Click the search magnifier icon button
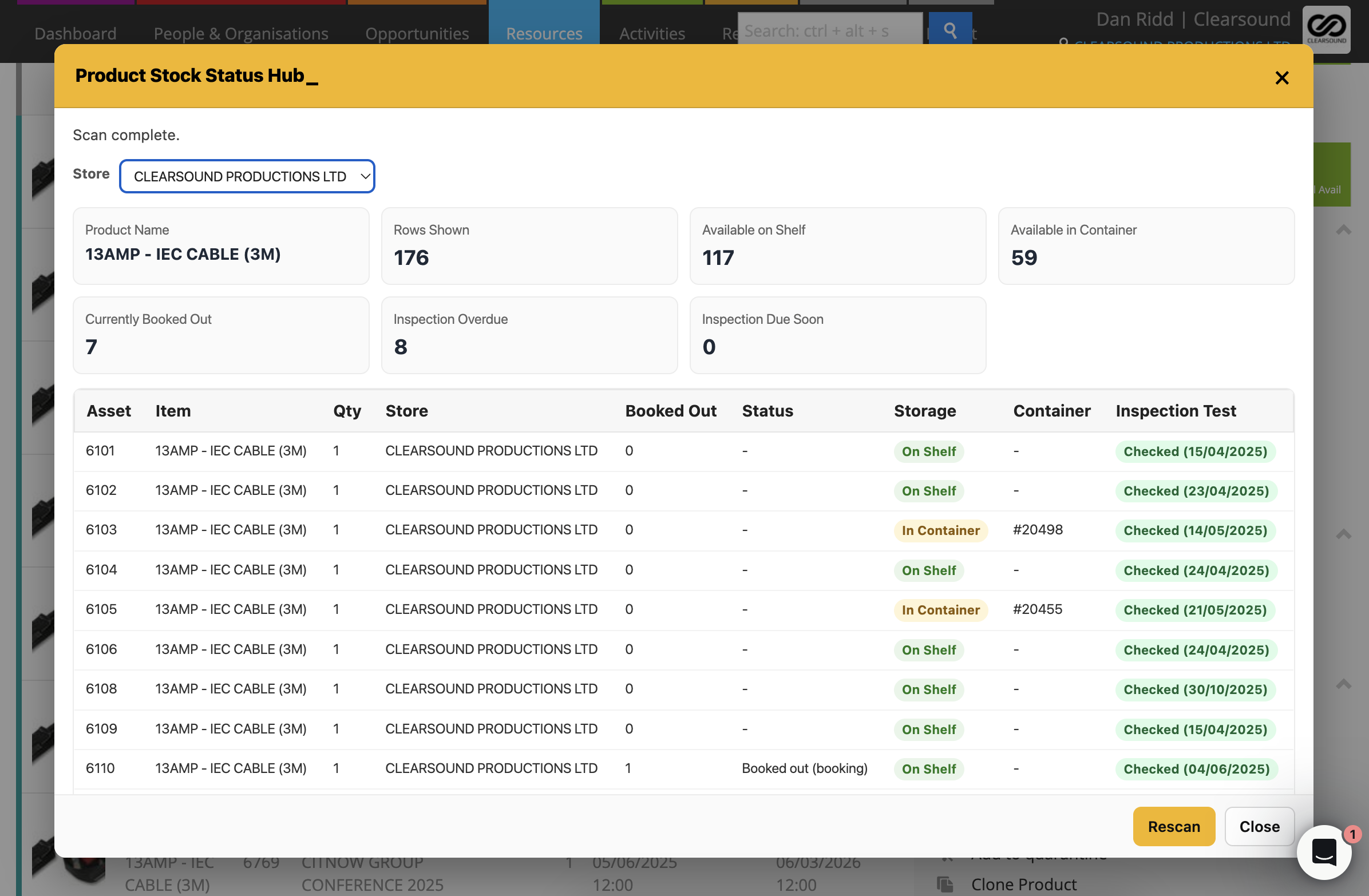The width and height of the screenshot is (1369, 896). (949, 30)
